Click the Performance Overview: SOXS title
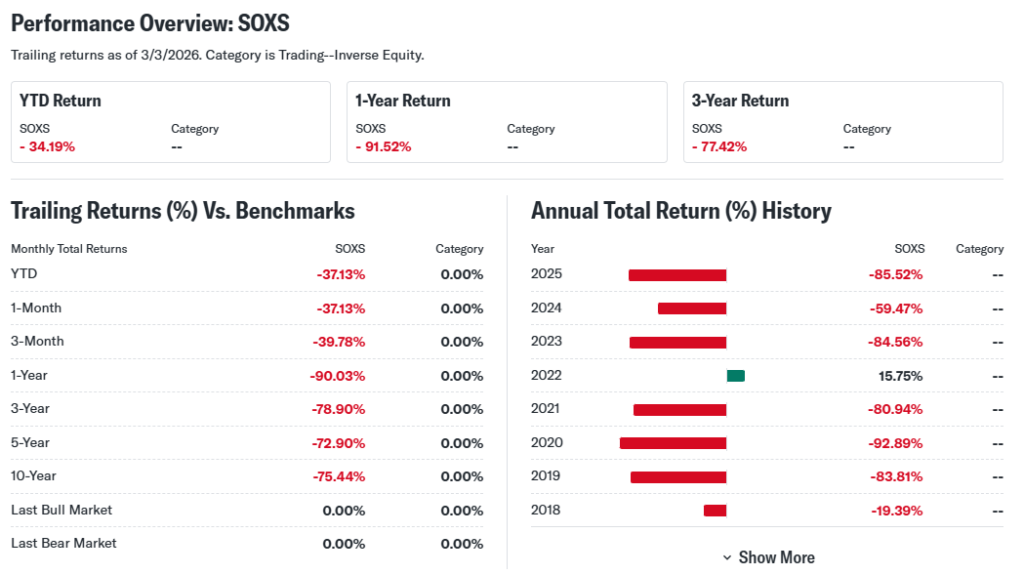Viewport: 1024px width, 575px height. [150, 23]
